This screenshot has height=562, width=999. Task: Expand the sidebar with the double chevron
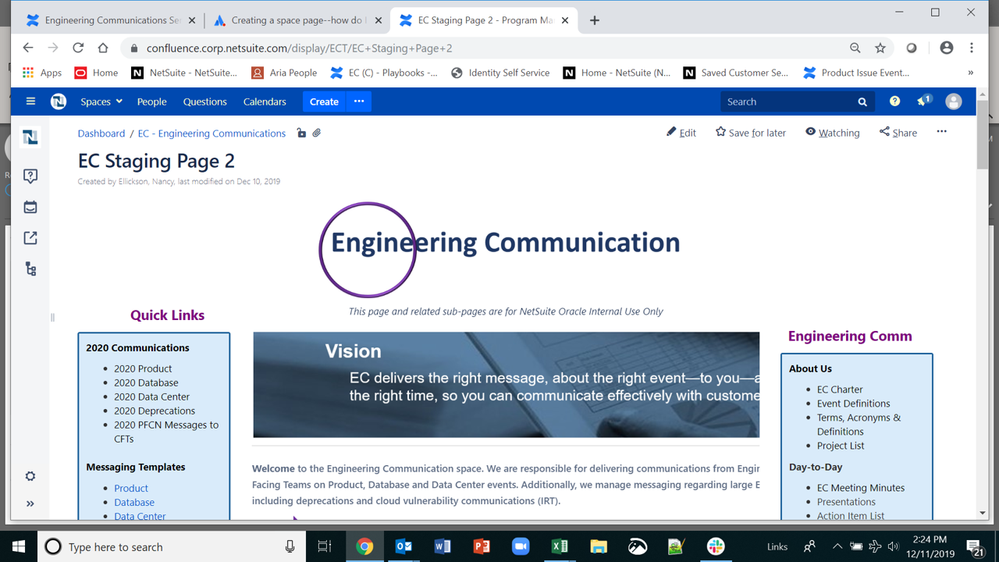tap(30, 503)
